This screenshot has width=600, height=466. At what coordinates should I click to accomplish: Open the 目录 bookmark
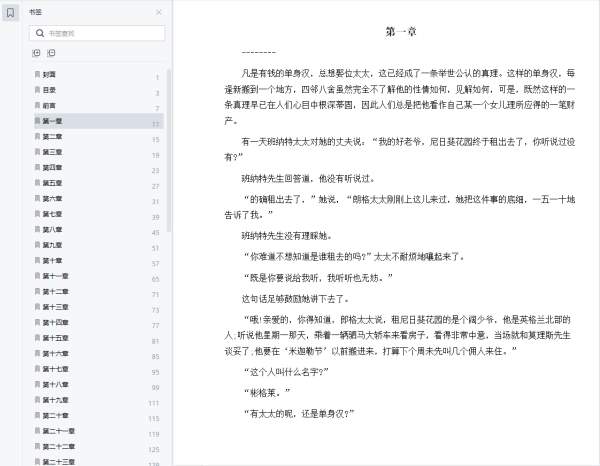click(99, 90)
